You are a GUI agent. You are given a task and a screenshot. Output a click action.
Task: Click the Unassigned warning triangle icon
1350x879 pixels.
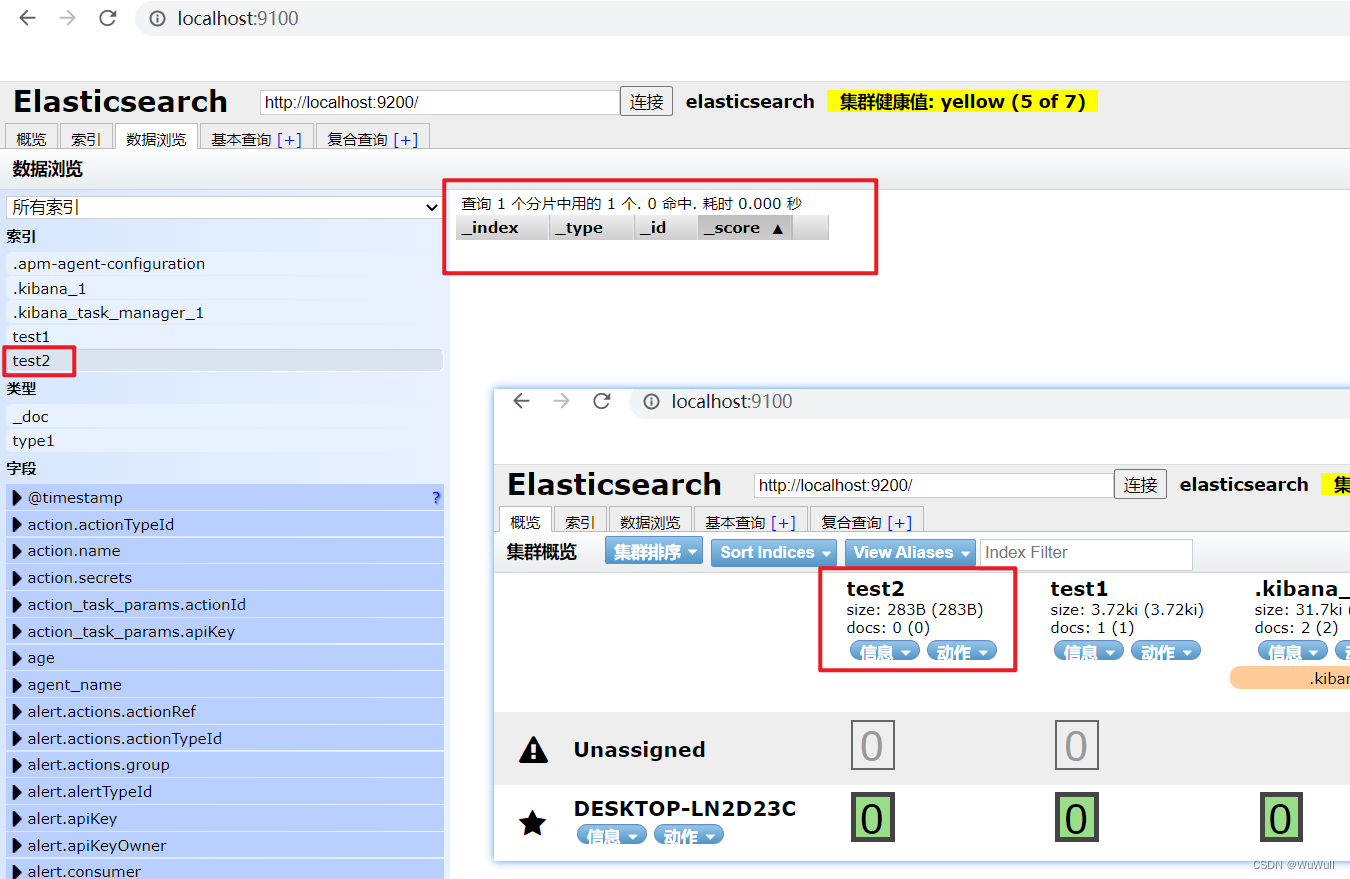pos(534,749)
